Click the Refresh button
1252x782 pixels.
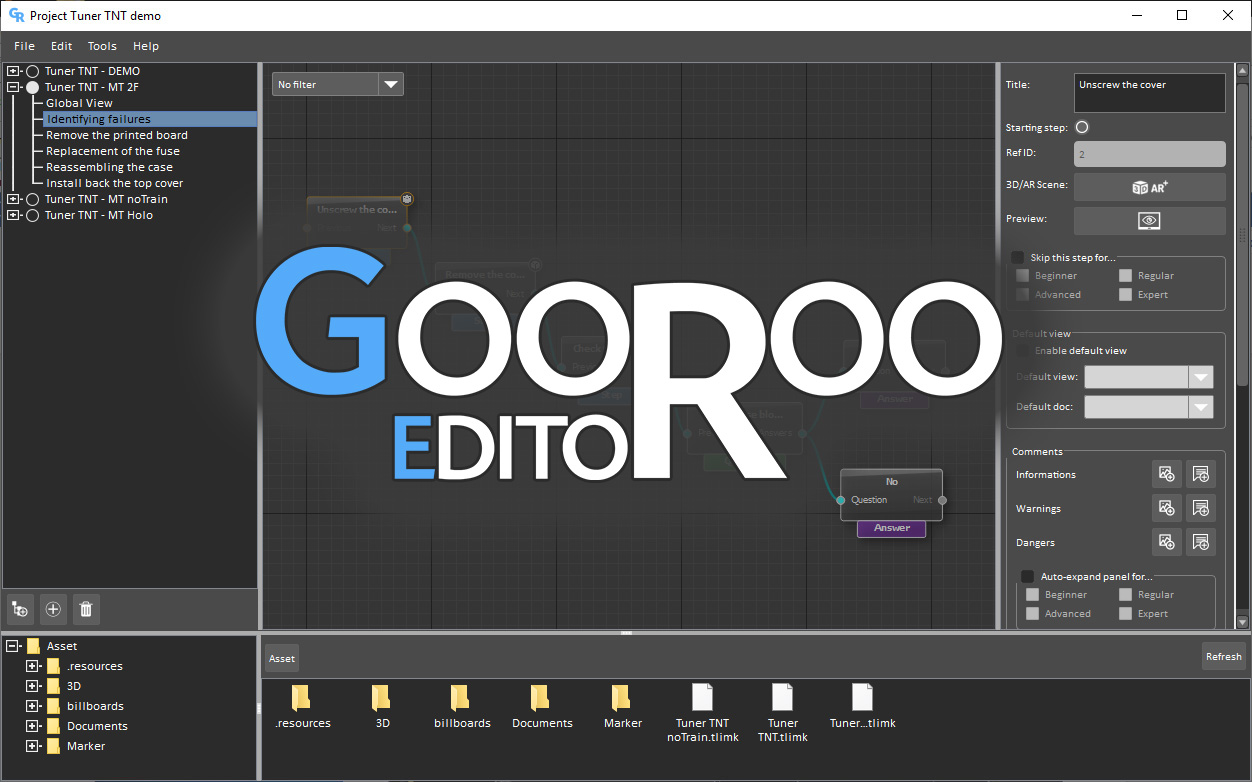1224,657
